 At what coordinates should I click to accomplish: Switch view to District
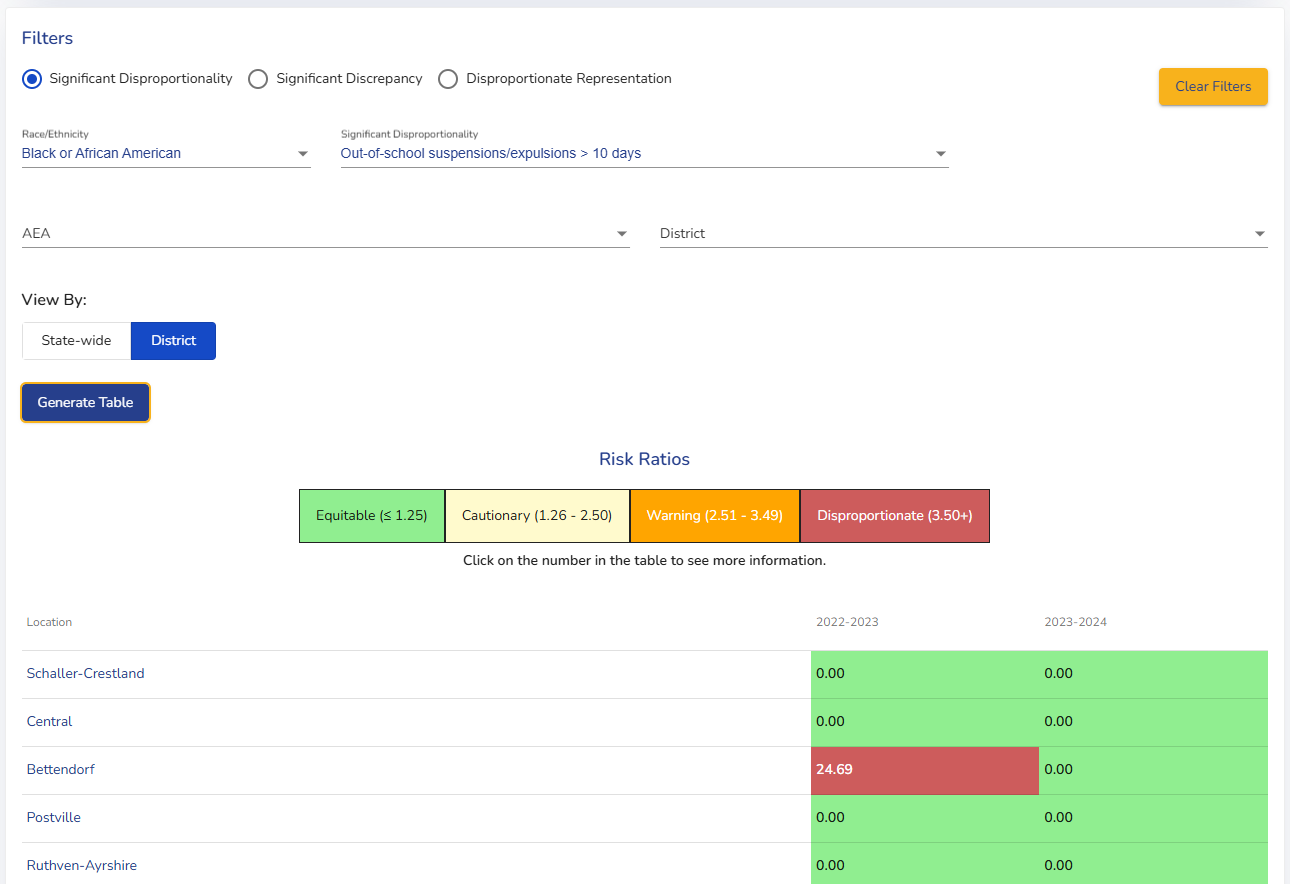(173, 341)
